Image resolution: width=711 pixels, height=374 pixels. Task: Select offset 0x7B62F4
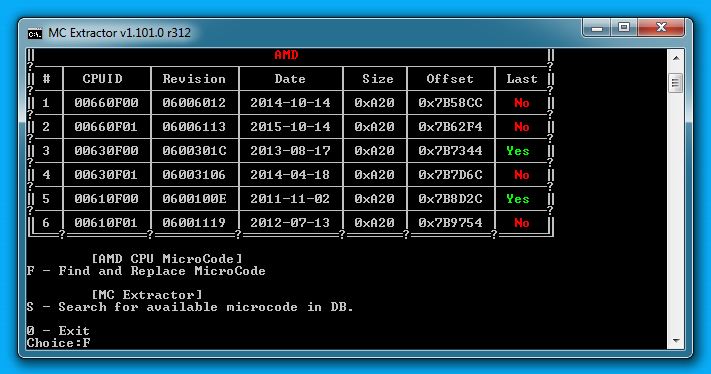click(x=450, y=127)
